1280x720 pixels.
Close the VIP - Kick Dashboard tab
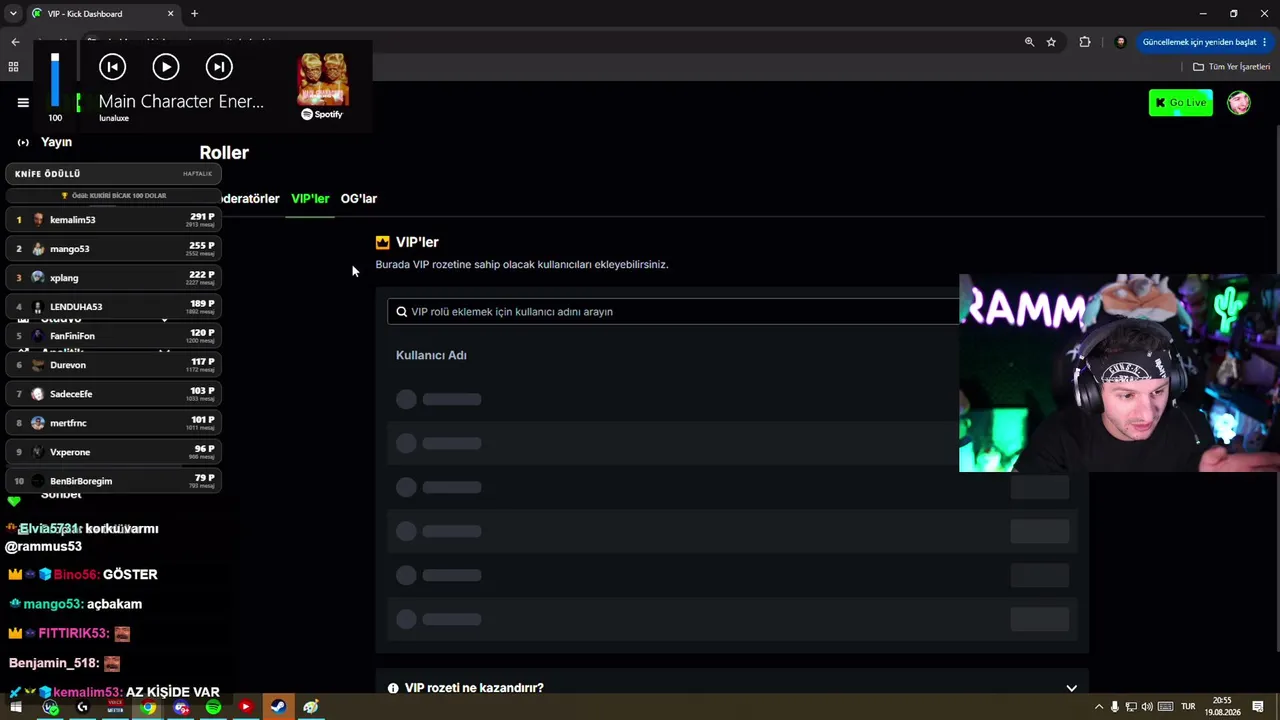170,14
